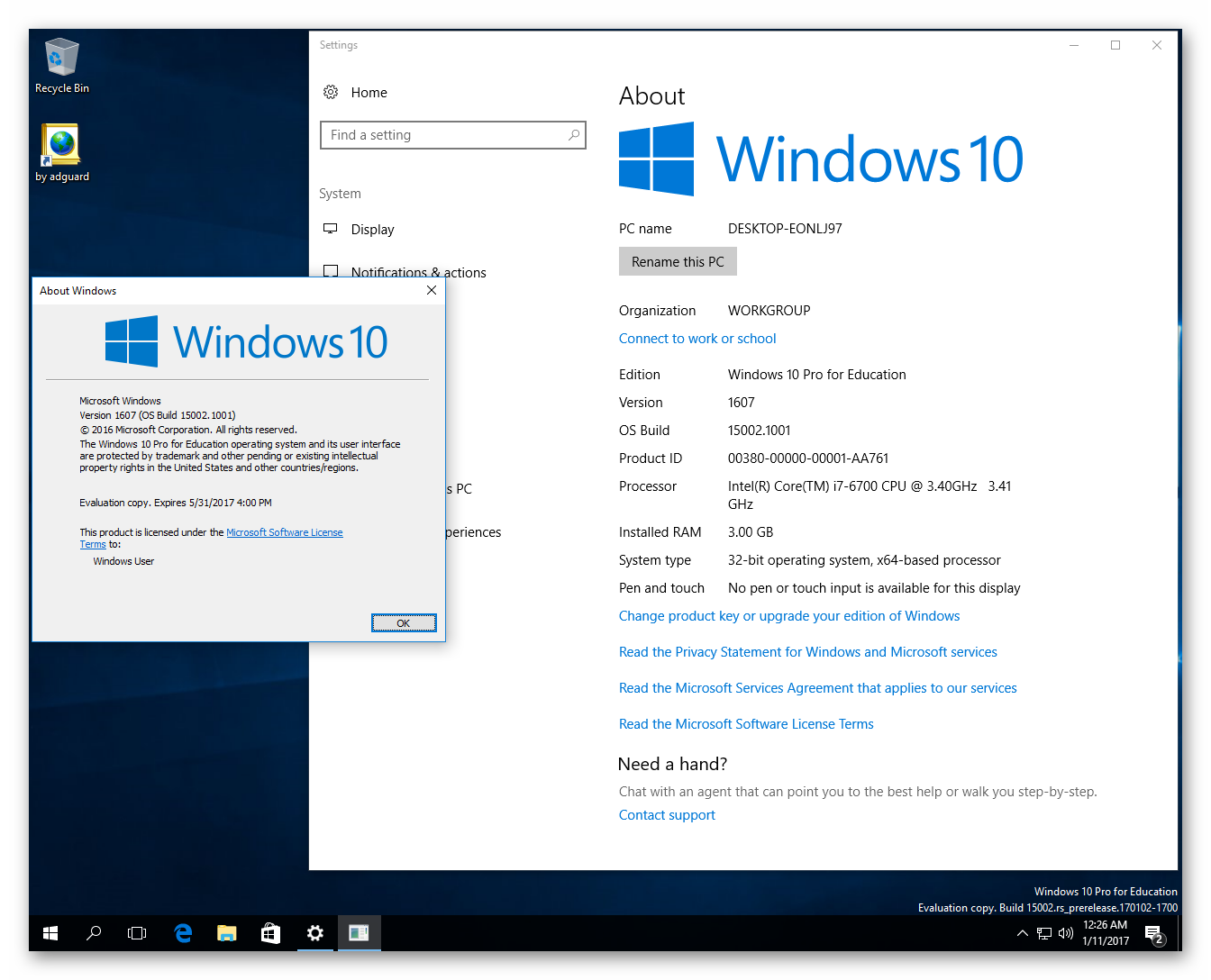The width and height of the screenshot is (1211, 980).
Task: Focus the Find a setting search box
Action: (453, 135)
